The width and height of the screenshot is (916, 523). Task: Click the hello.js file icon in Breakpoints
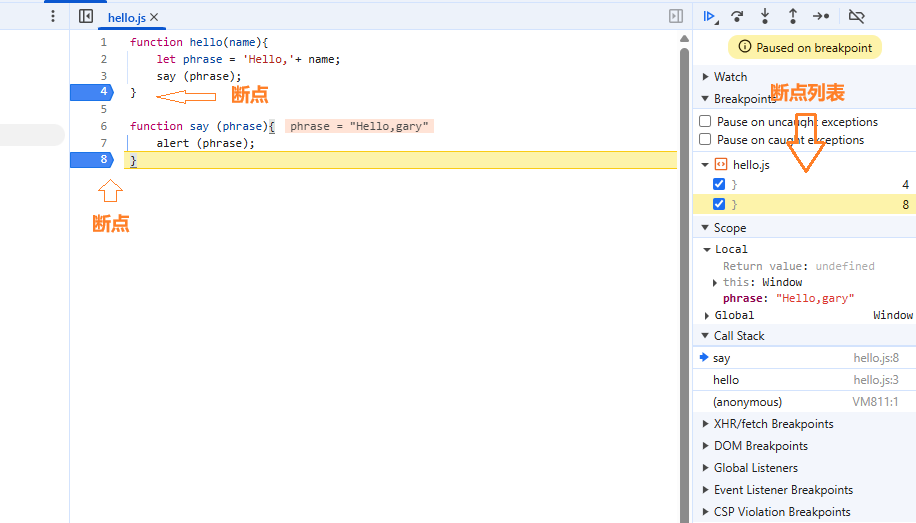(721, 165)
